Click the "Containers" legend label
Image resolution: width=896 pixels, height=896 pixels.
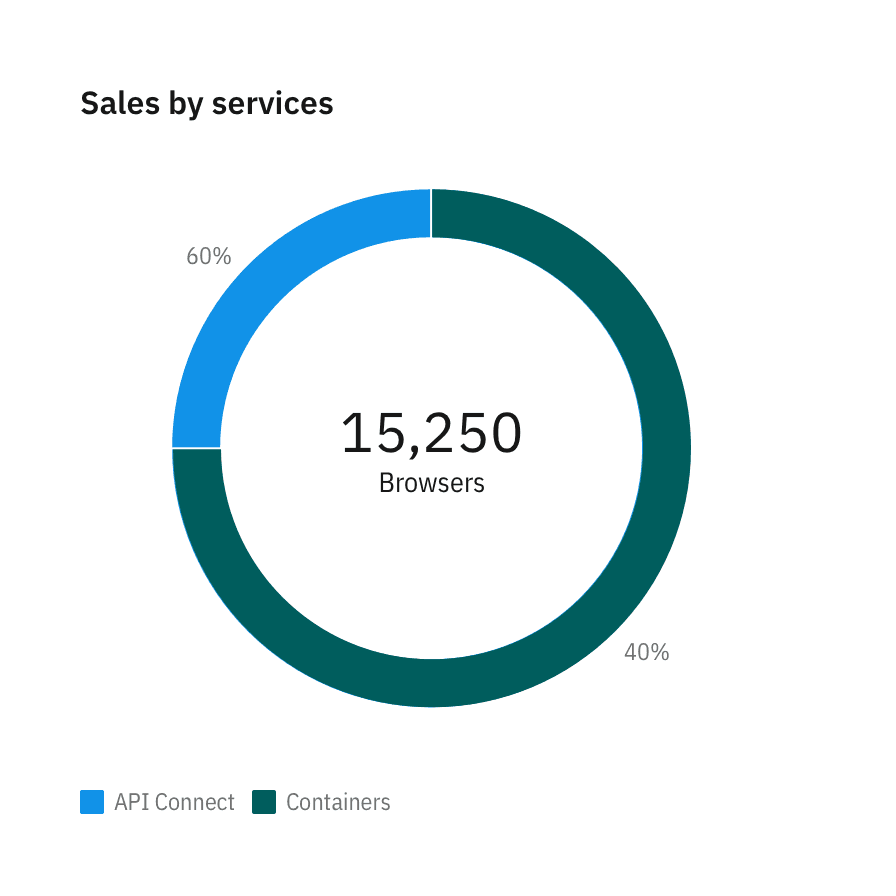tap(338, 802)
